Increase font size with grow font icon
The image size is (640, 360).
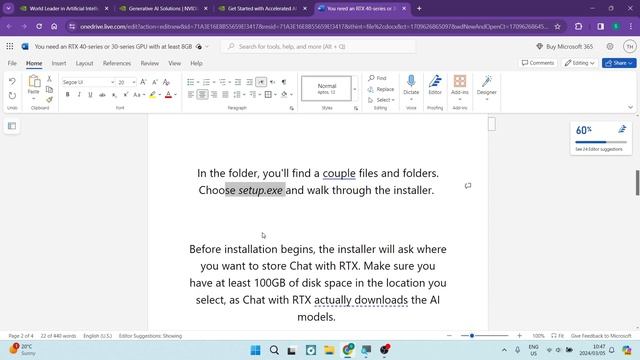143,82
